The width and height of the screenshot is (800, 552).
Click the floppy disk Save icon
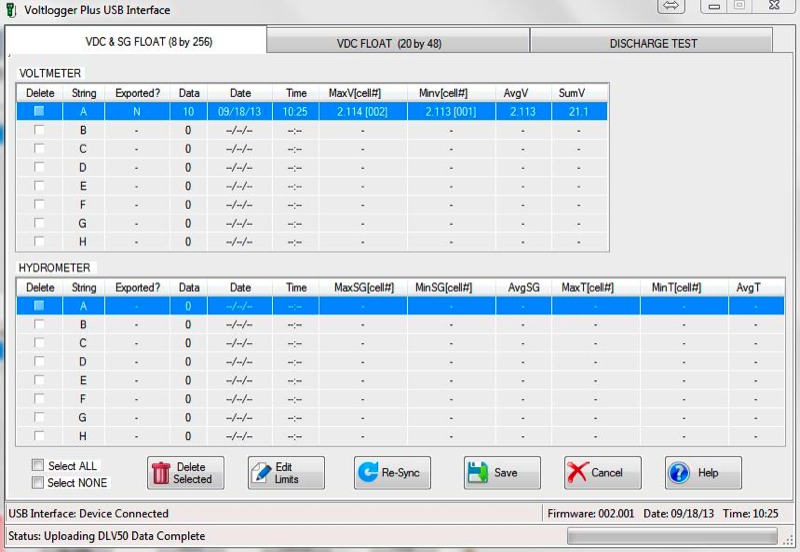click(x=478, y=473)
